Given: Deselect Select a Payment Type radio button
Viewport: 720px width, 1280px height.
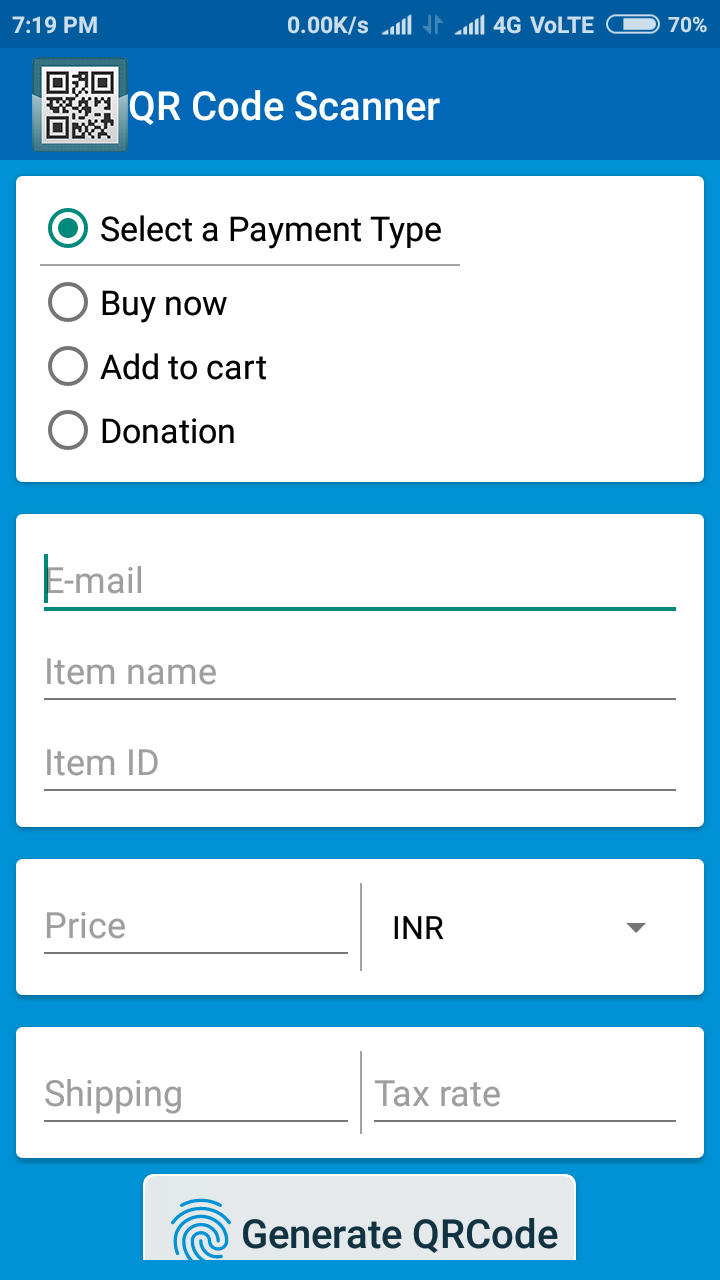Looking at the screenshot, I should [x=66, y=229].
